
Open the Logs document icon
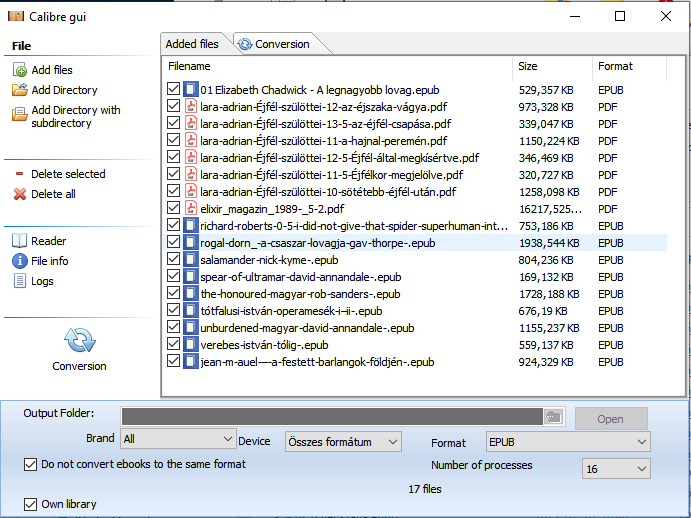coord(20,281)
